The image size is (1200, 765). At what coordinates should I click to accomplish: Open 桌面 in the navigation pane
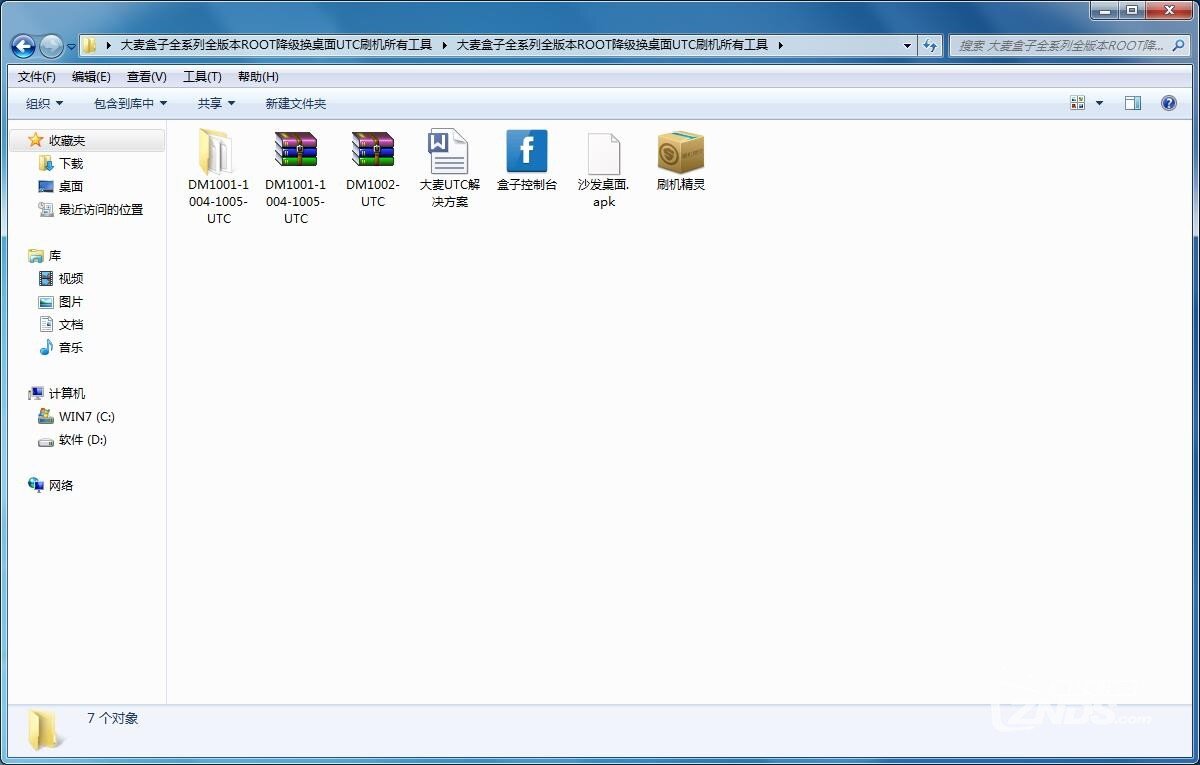click(71, 186)
